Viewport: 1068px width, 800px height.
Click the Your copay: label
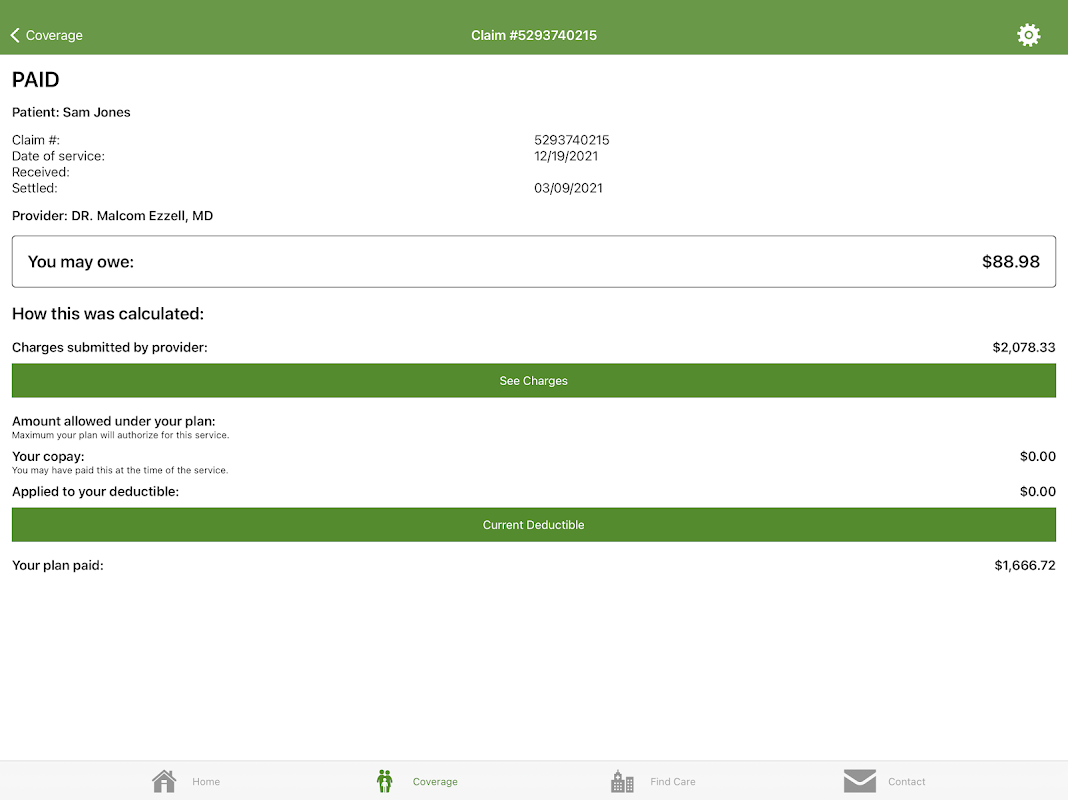click(48, 456)
